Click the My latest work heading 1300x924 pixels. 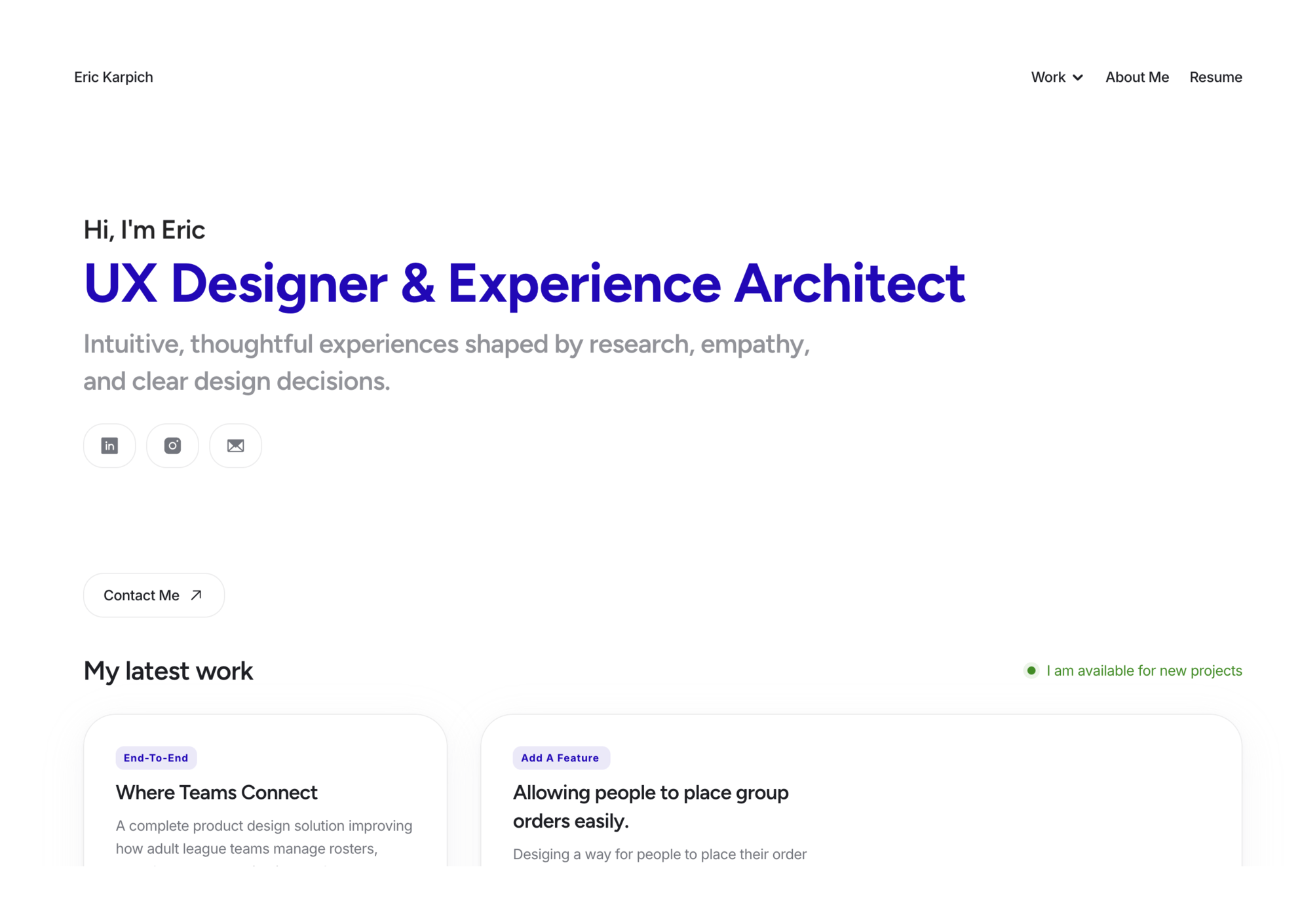pyautogui.click(x=168, y=671)
